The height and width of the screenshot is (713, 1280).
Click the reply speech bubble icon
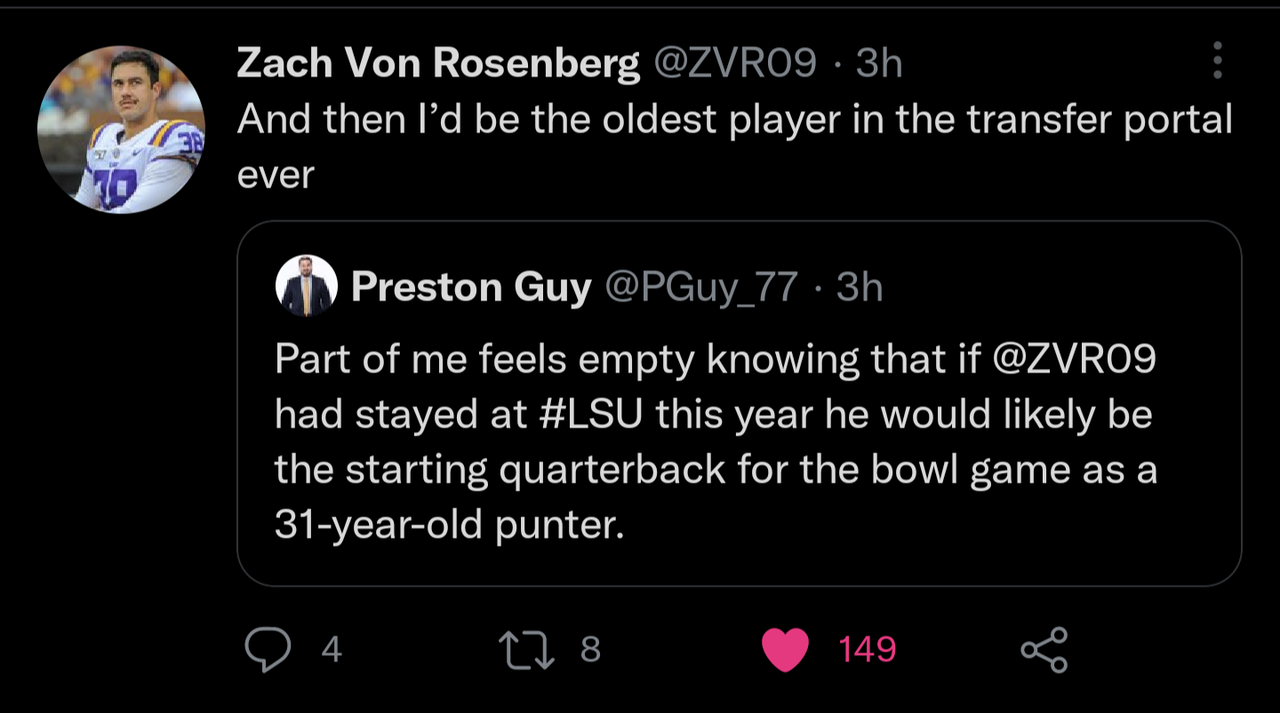coord(268,650)
